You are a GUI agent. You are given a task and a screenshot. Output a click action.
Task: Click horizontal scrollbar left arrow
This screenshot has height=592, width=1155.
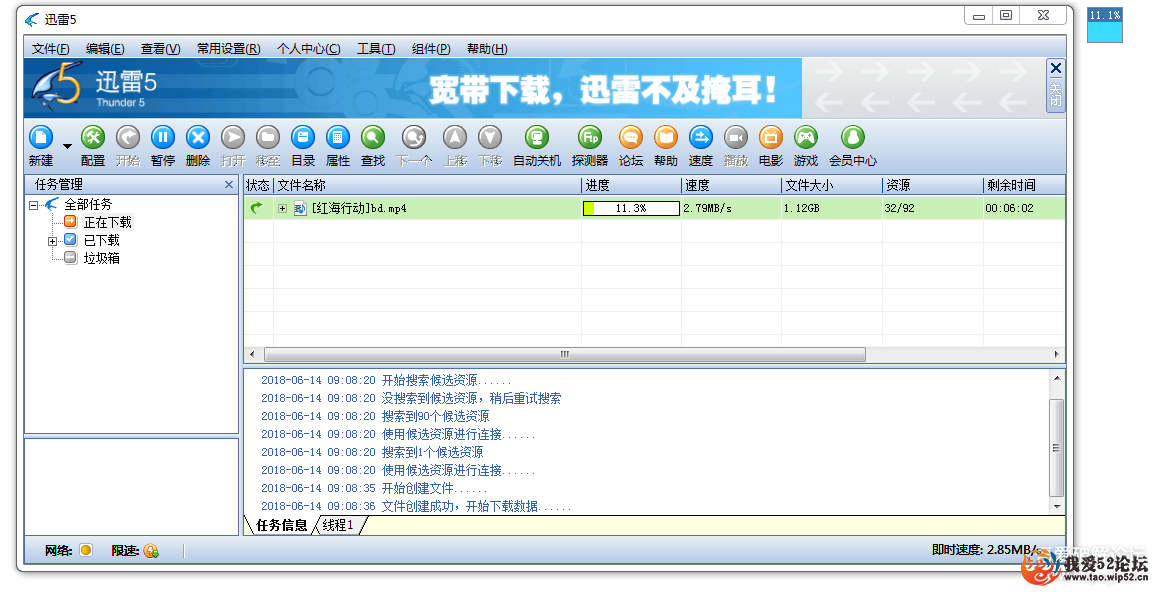click(252, 354)
